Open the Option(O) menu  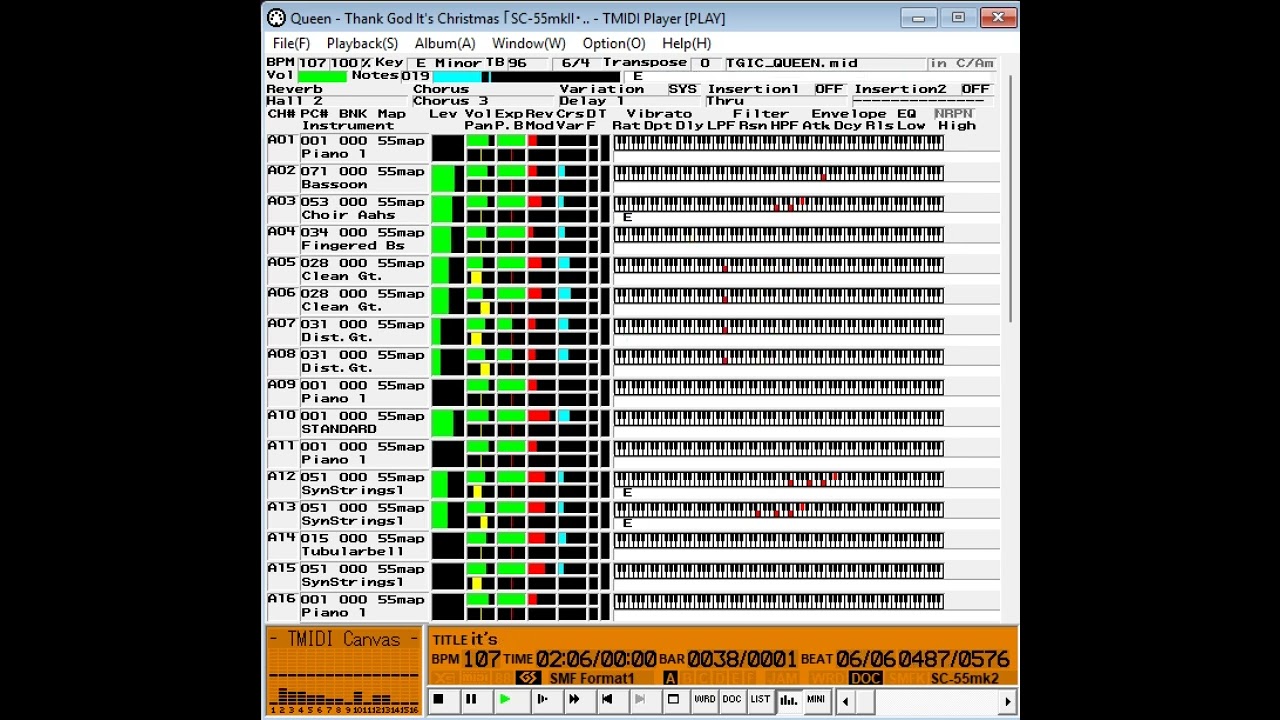tap(614, 44)
